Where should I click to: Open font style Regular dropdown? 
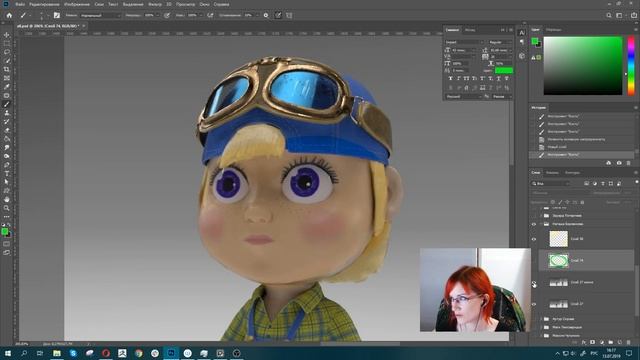pyautogui.click(x=500, y=42)
